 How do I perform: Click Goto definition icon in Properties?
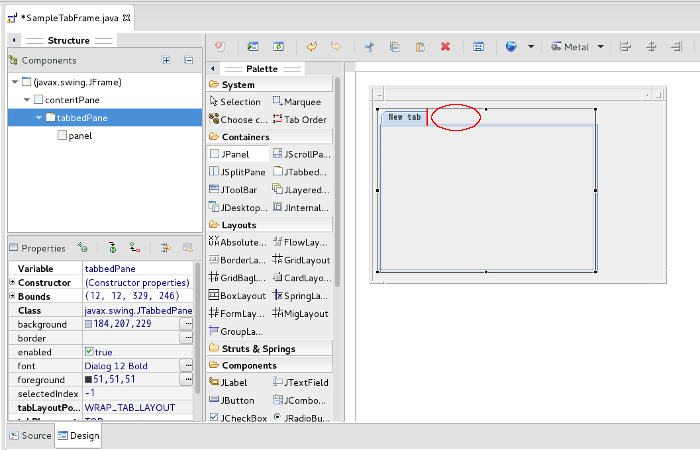click(112, 248)
